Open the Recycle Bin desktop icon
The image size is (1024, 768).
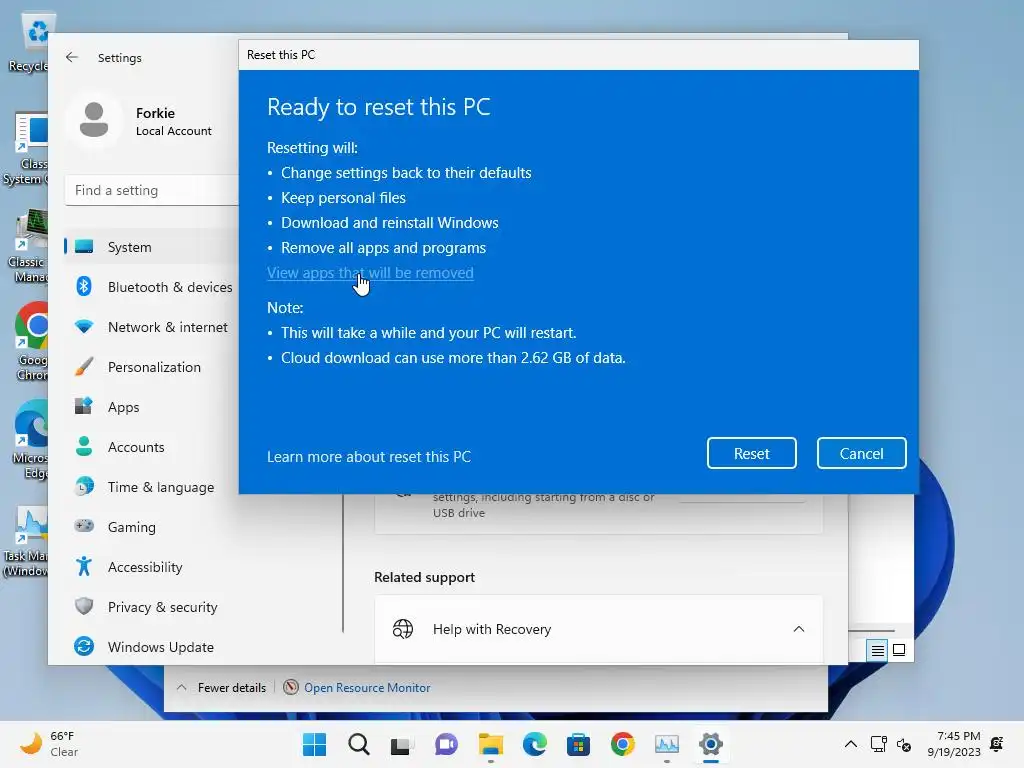coord(29,42)
